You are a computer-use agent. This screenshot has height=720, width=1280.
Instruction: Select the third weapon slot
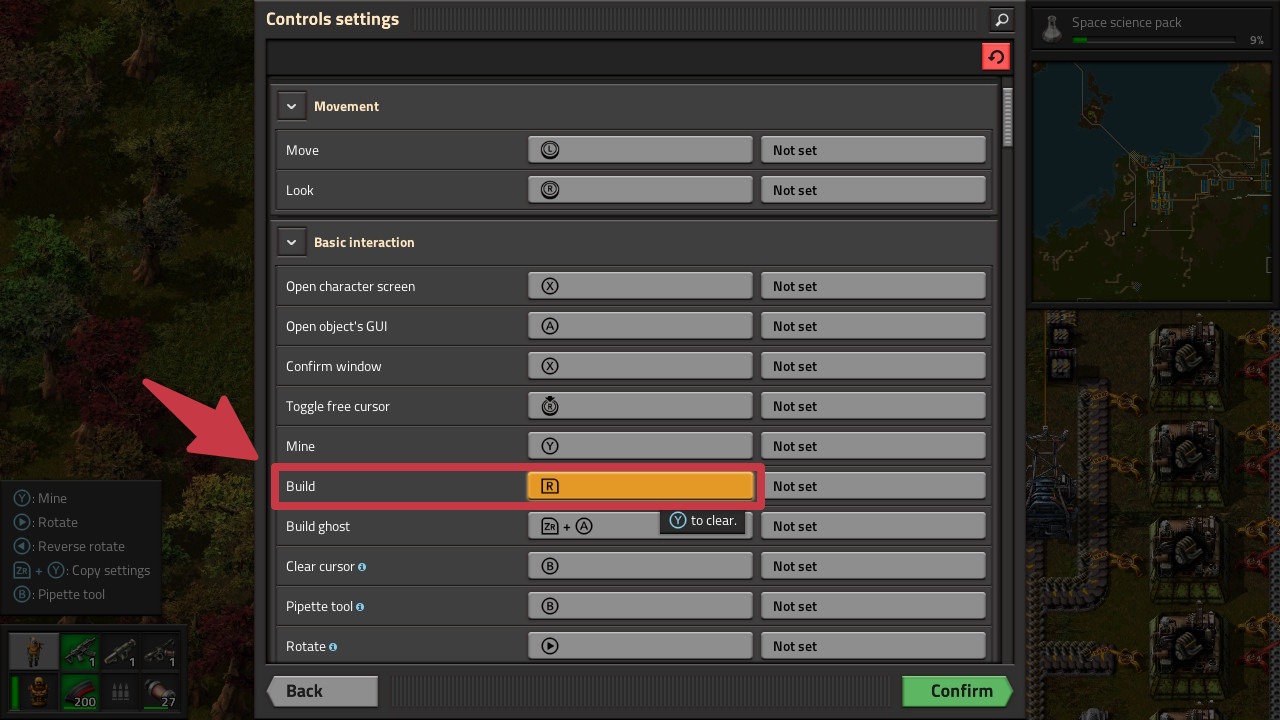tap(159, 652)
